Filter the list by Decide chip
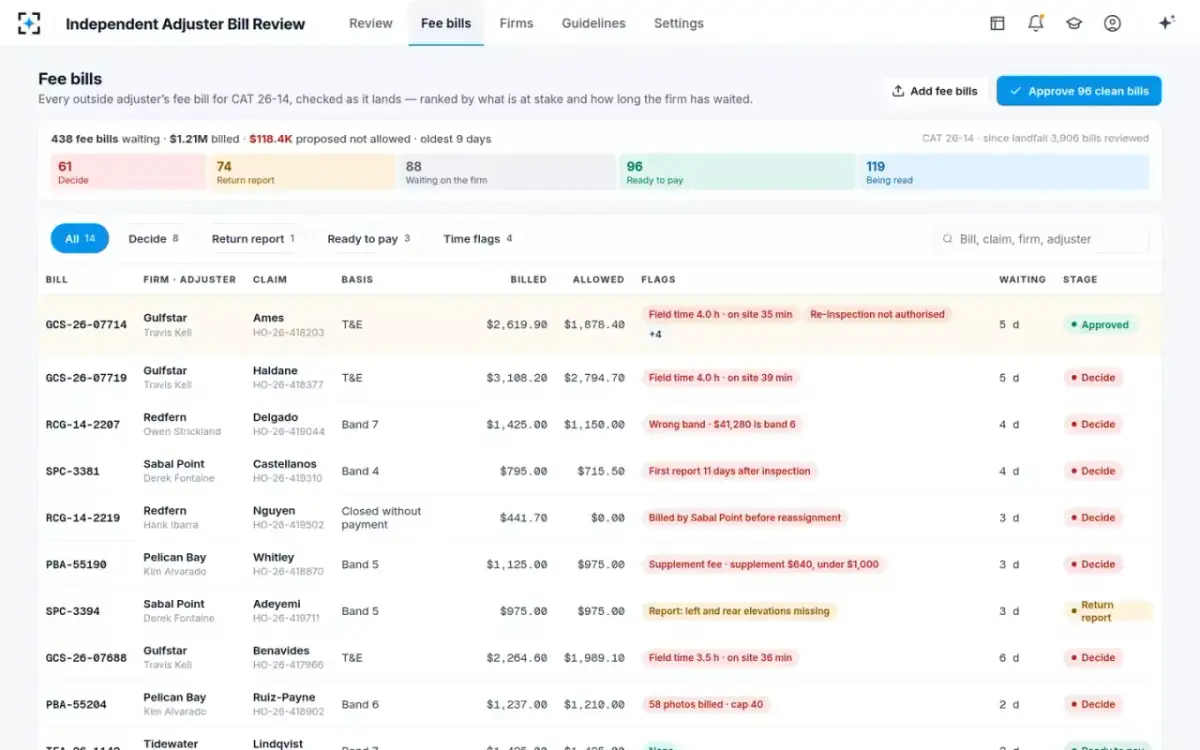Image resolution: width=1200 pixels, height=750 pixels. (153, 239)
